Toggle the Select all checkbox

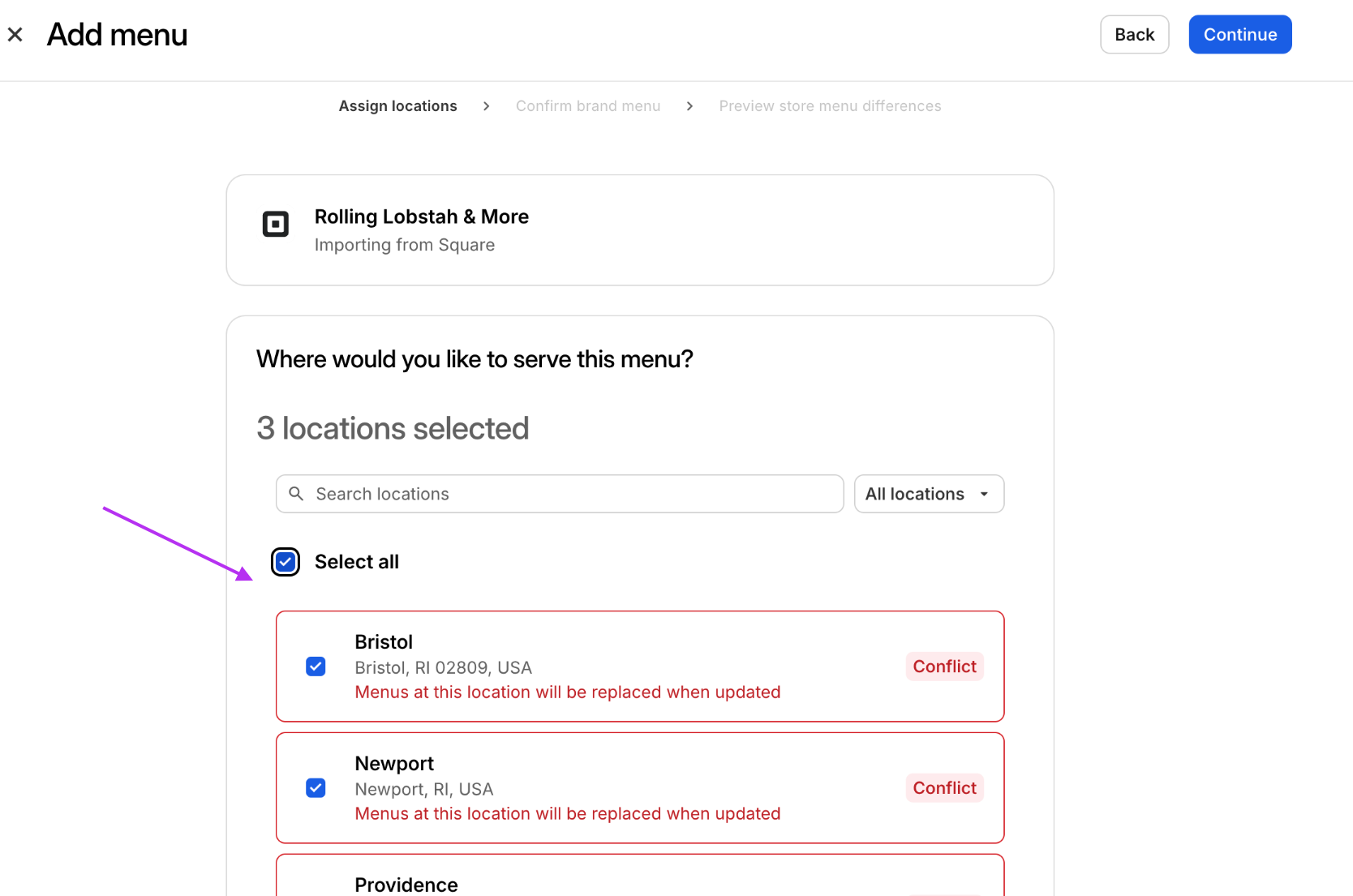(286, 562)
